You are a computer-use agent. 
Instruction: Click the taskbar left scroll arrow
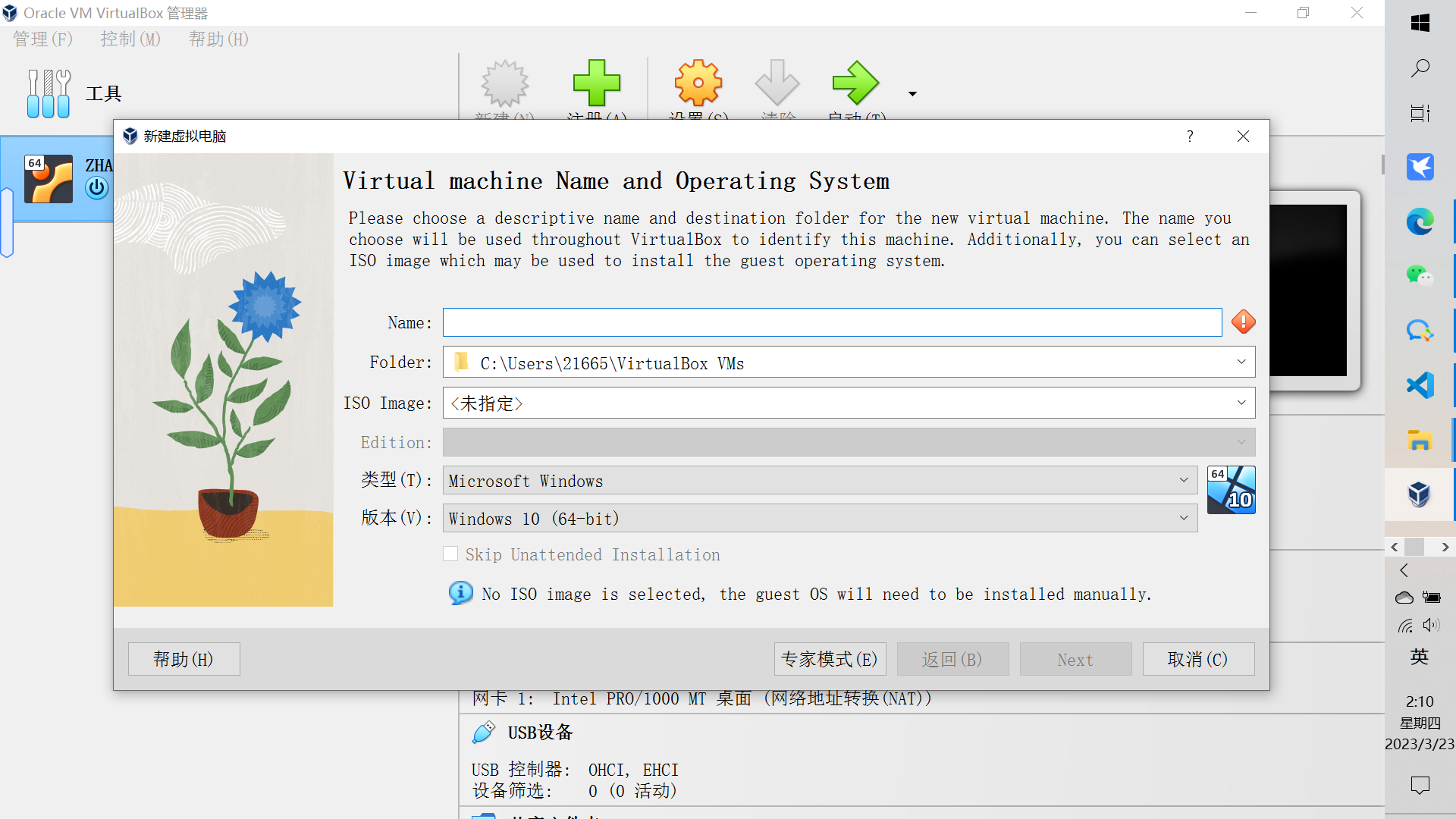click(x=1394, y=547)
